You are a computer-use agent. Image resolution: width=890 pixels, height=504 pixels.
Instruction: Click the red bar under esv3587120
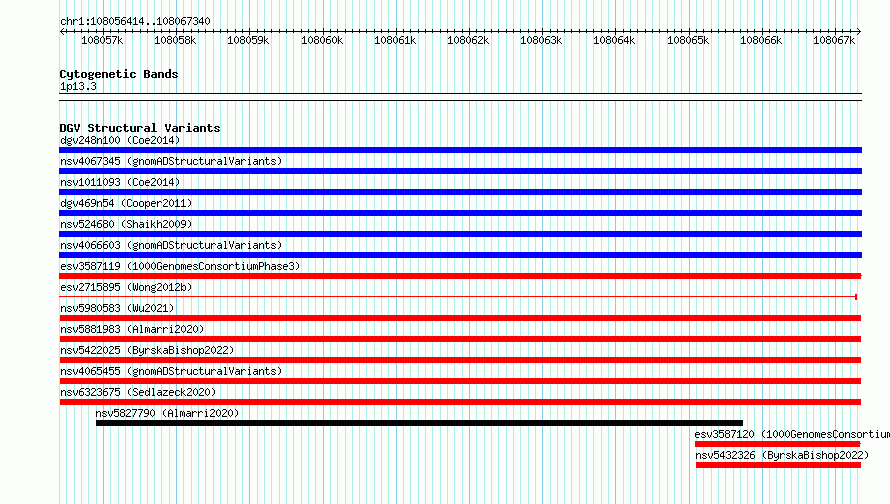click(778, 444)
